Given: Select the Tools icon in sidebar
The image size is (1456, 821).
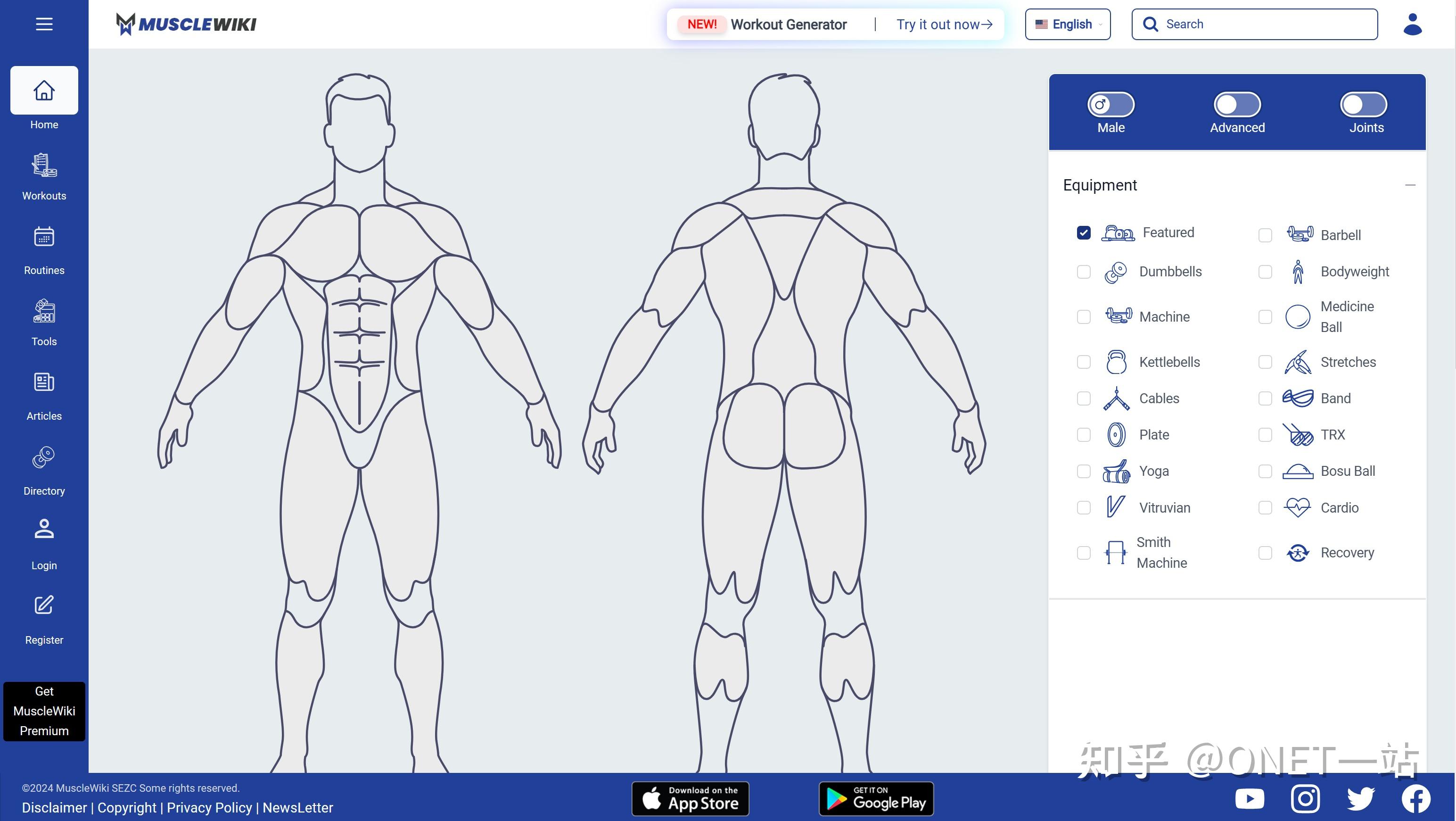Looking at the screenshot, I should point(43,310).
